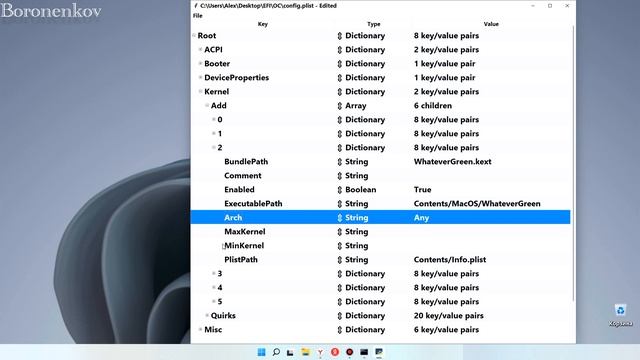Select the PlistPath key

[241, 260]
